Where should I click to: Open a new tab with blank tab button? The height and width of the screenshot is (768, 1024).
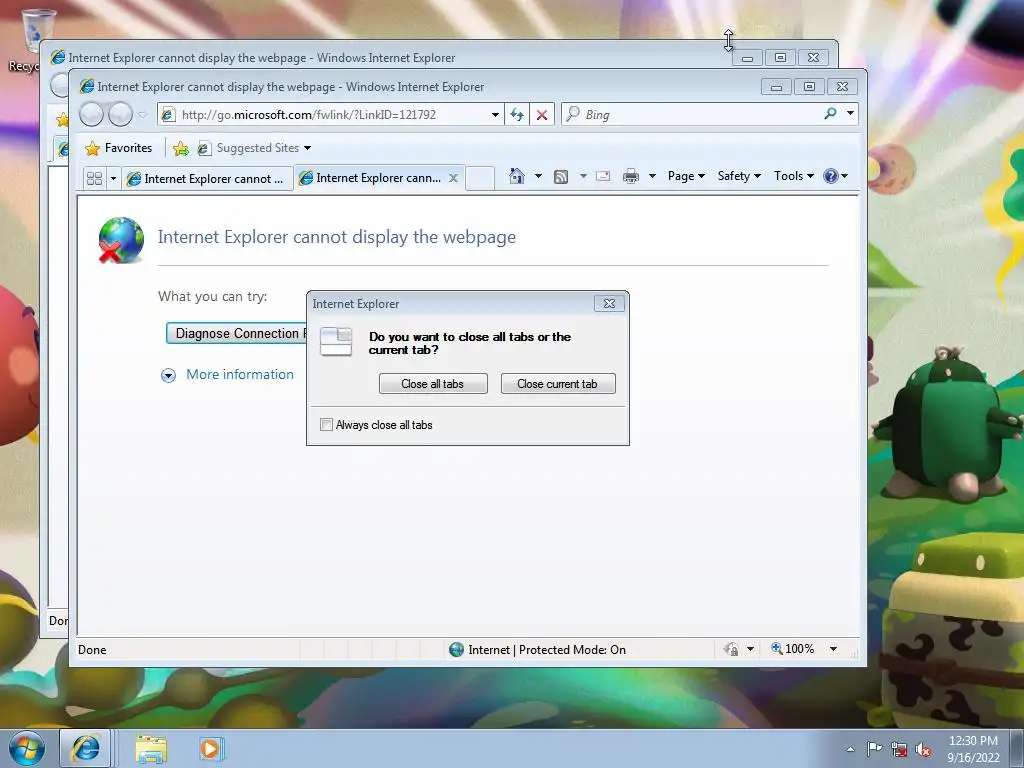pos(480,178)
